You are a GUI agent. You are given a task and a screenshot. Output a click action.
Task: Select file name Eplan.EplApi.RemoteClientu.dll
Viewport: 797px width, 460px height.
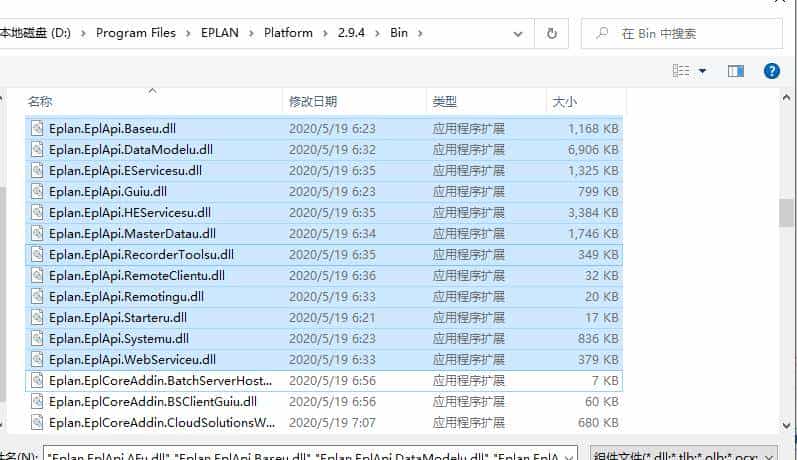pos(137,275)
